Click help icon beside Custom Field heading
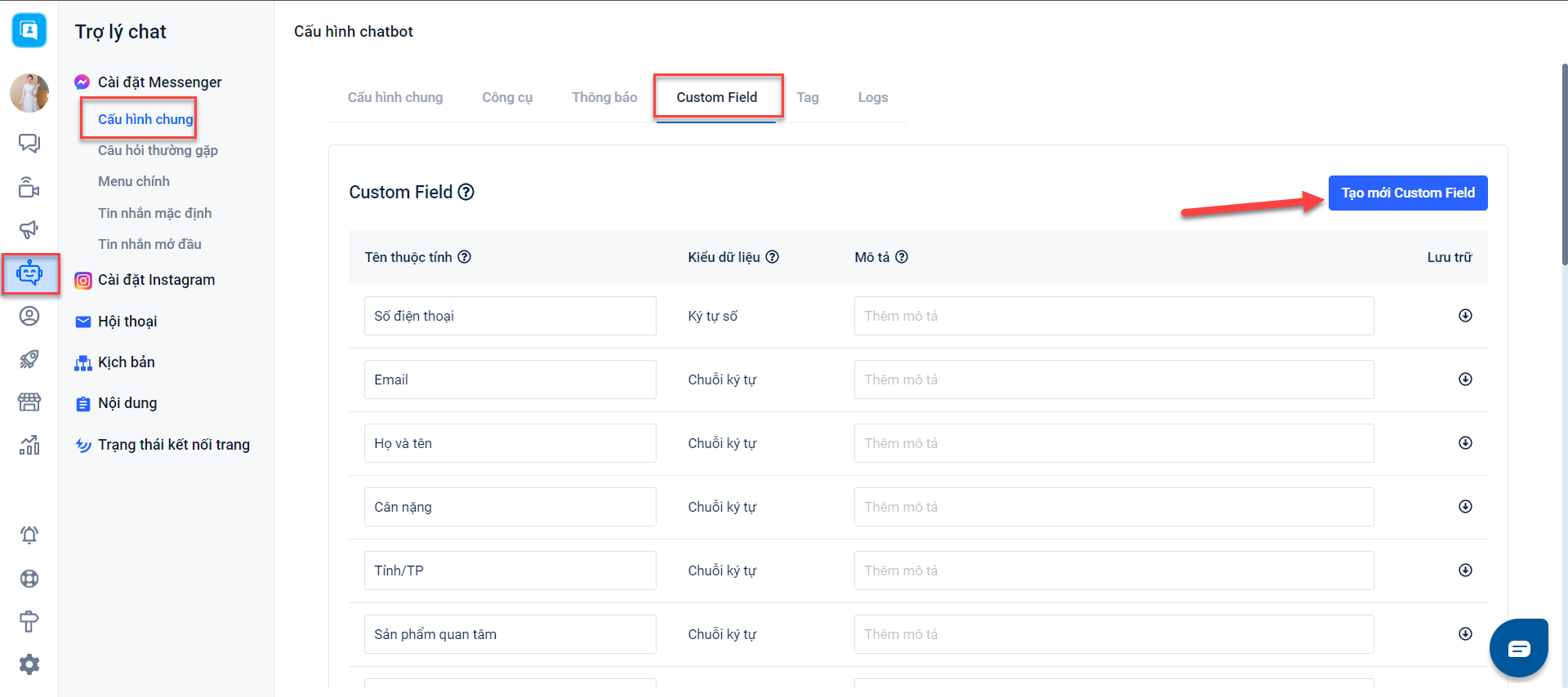The height and width of the screenshot is (697, 1568). point(465,192)
